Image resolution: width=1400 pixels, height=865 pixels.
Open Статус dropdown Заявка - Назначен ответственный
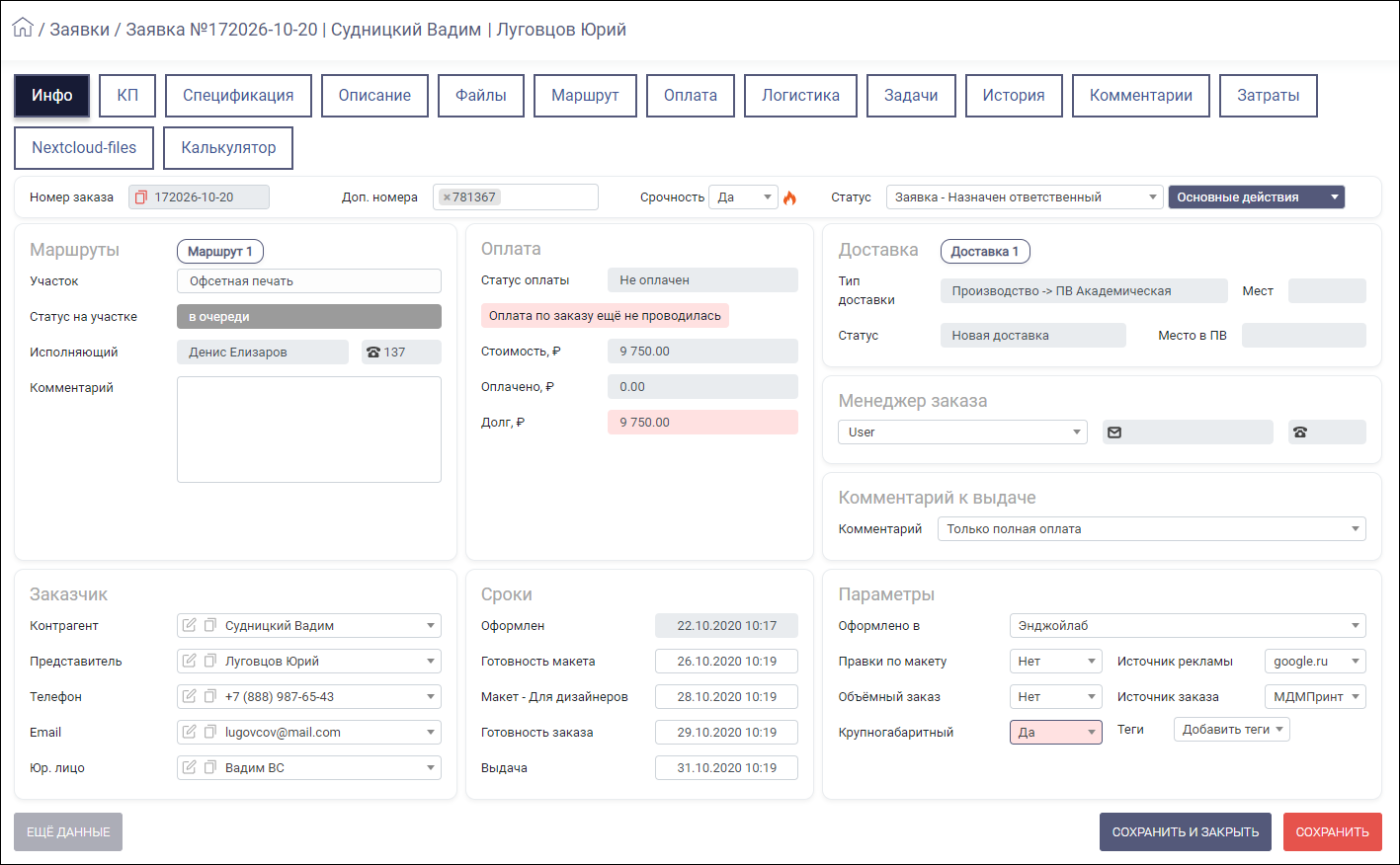coord(1025,197)
